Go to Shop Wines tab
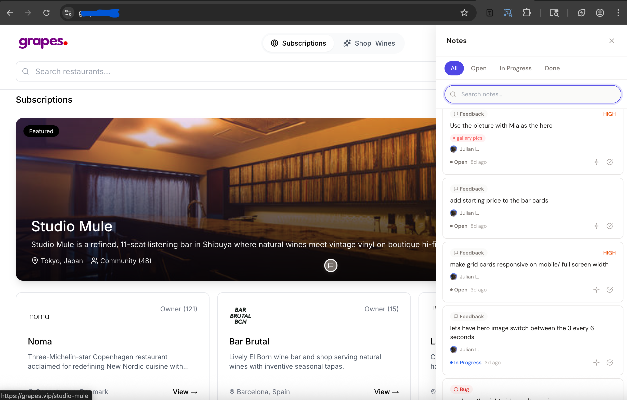This screenshot has width=627, height=400. click(x=368, y=43)
